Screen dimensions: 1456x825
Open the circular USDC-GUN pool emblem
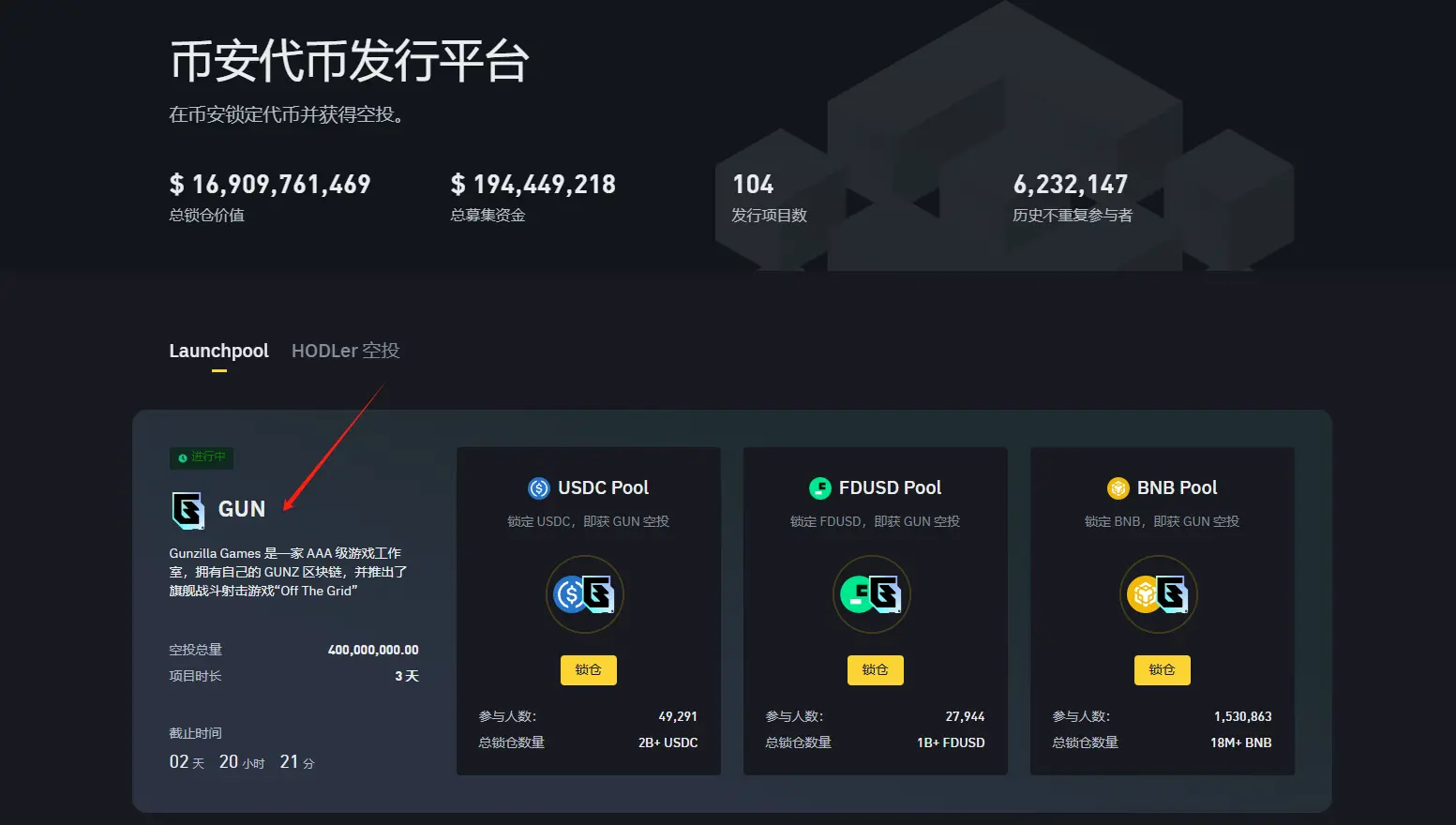585,594
